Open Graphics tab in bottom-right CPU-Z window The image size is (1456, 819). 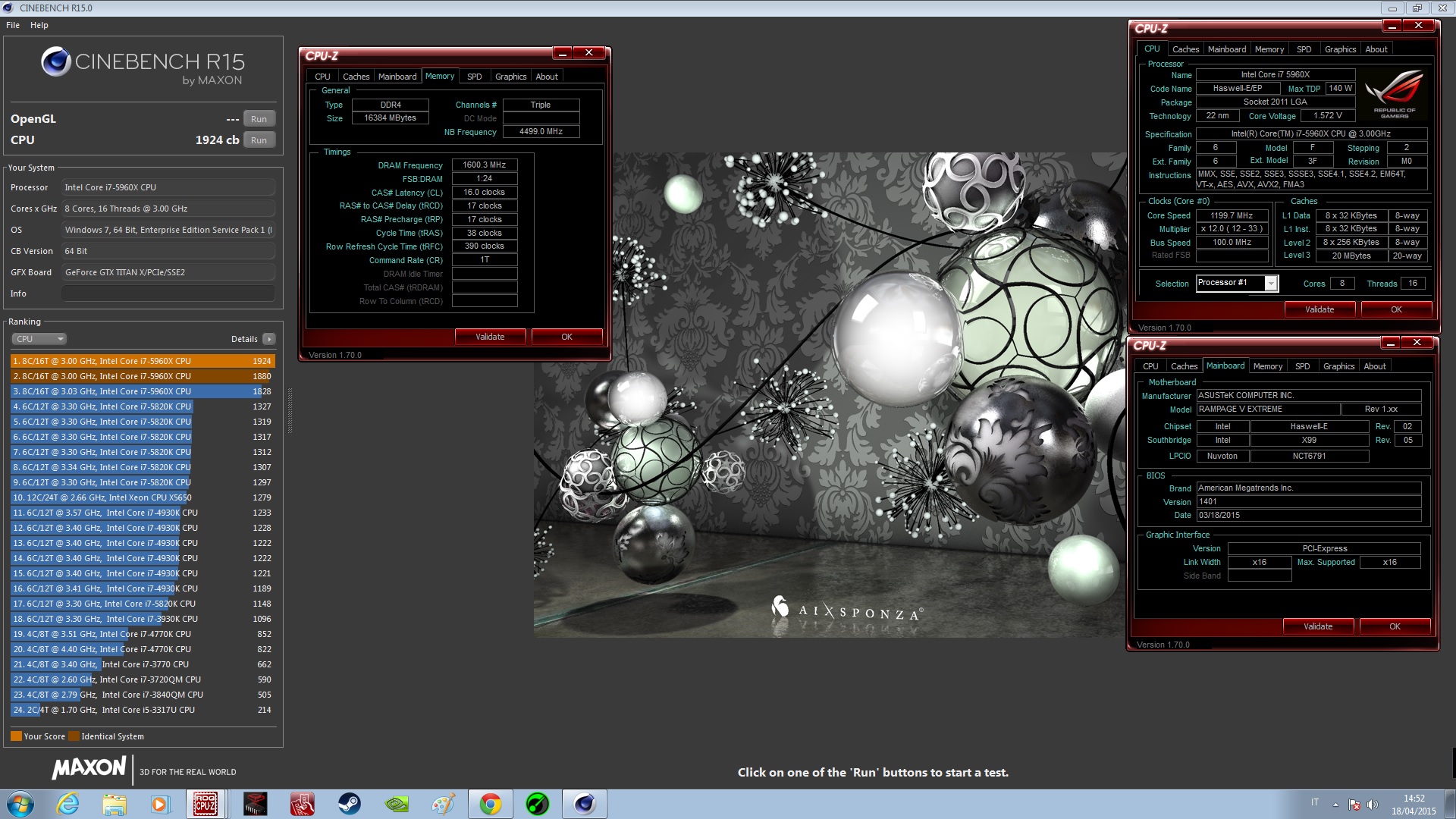(x=1338, y=366)
